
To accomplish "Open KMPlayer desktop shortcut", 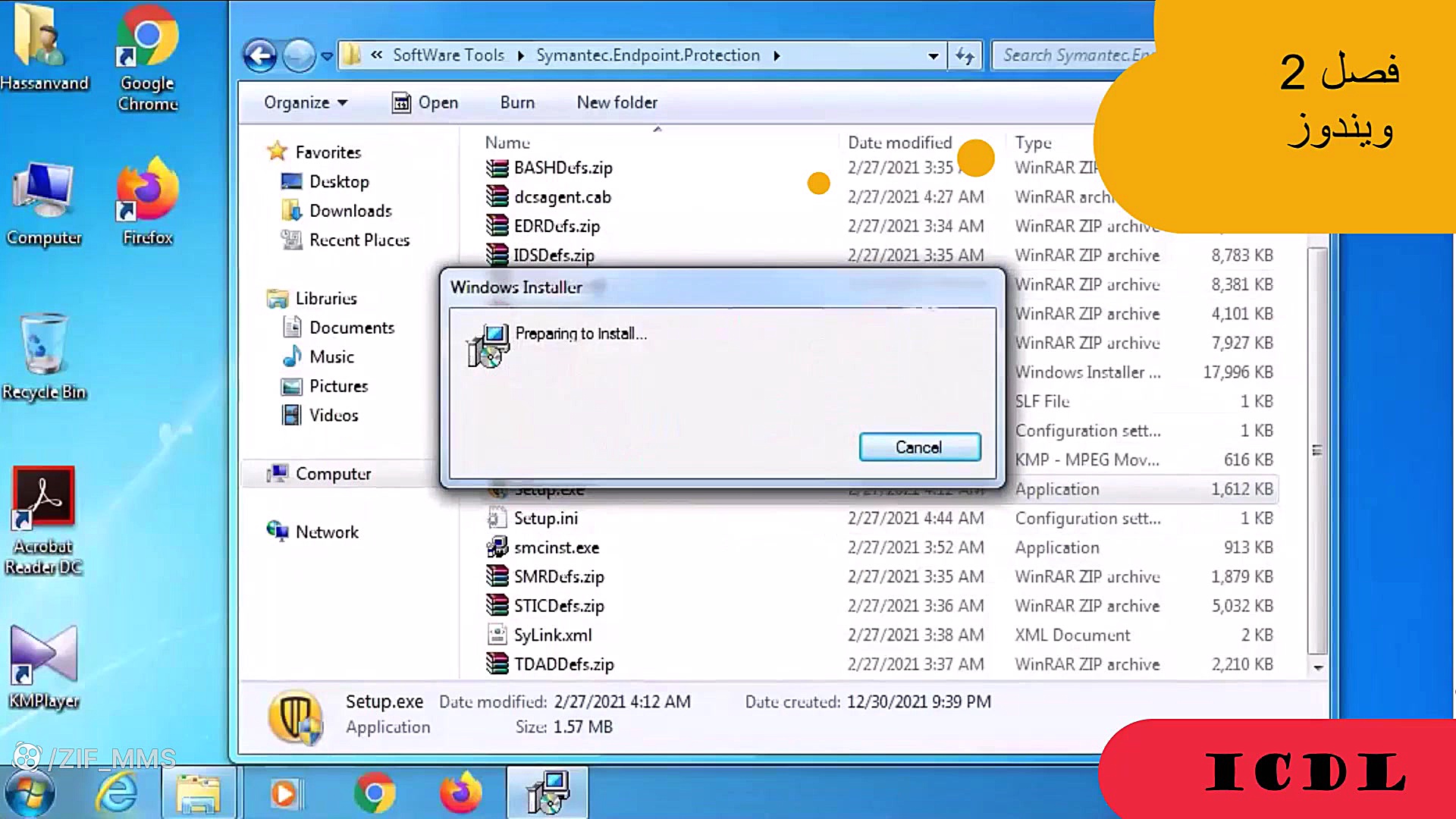I will tap(44, 667).
